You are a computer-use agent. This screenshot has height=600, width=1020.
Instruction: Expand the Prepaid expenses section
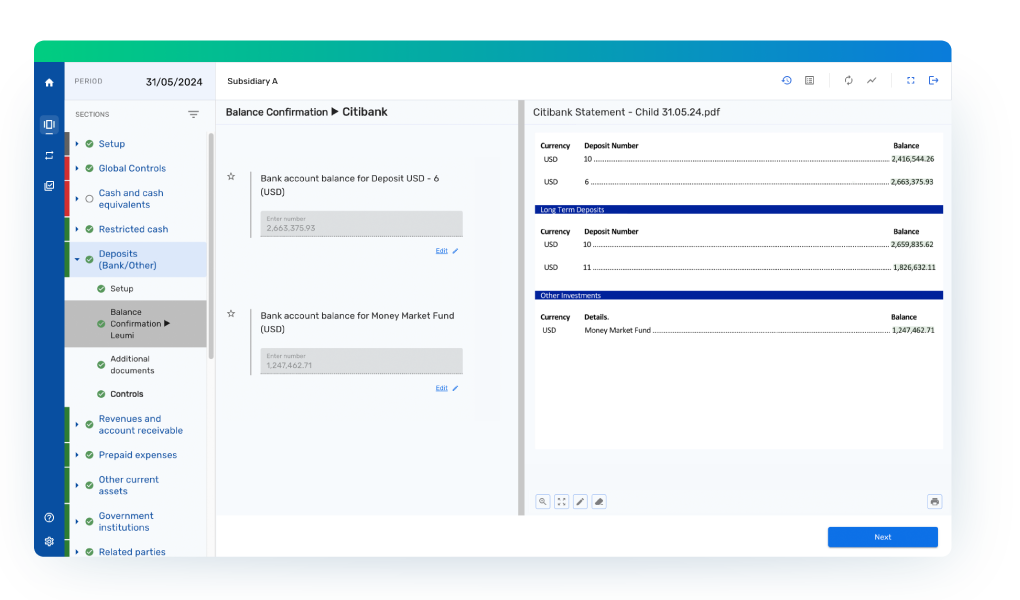(77, 455)
